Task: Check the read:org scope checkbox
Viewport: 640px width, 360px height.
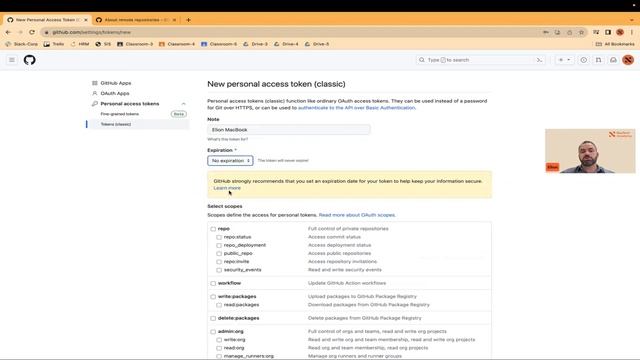Action: [x=219, y=348]
